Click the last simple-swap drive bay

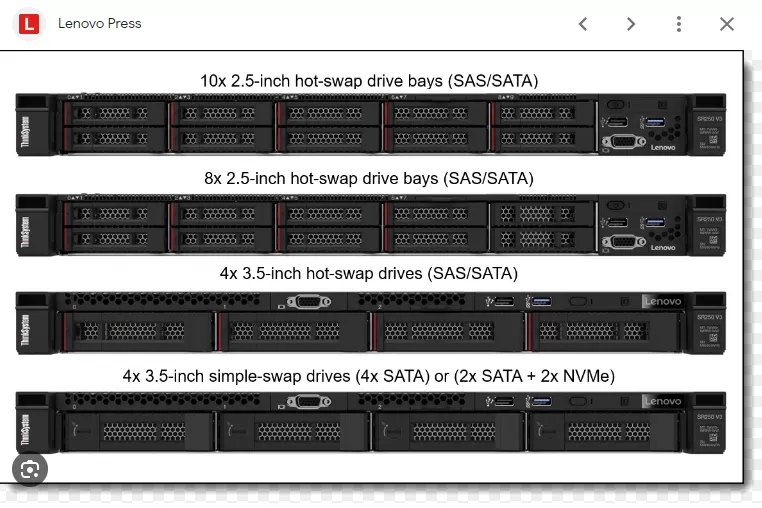(x=606, y=431)
